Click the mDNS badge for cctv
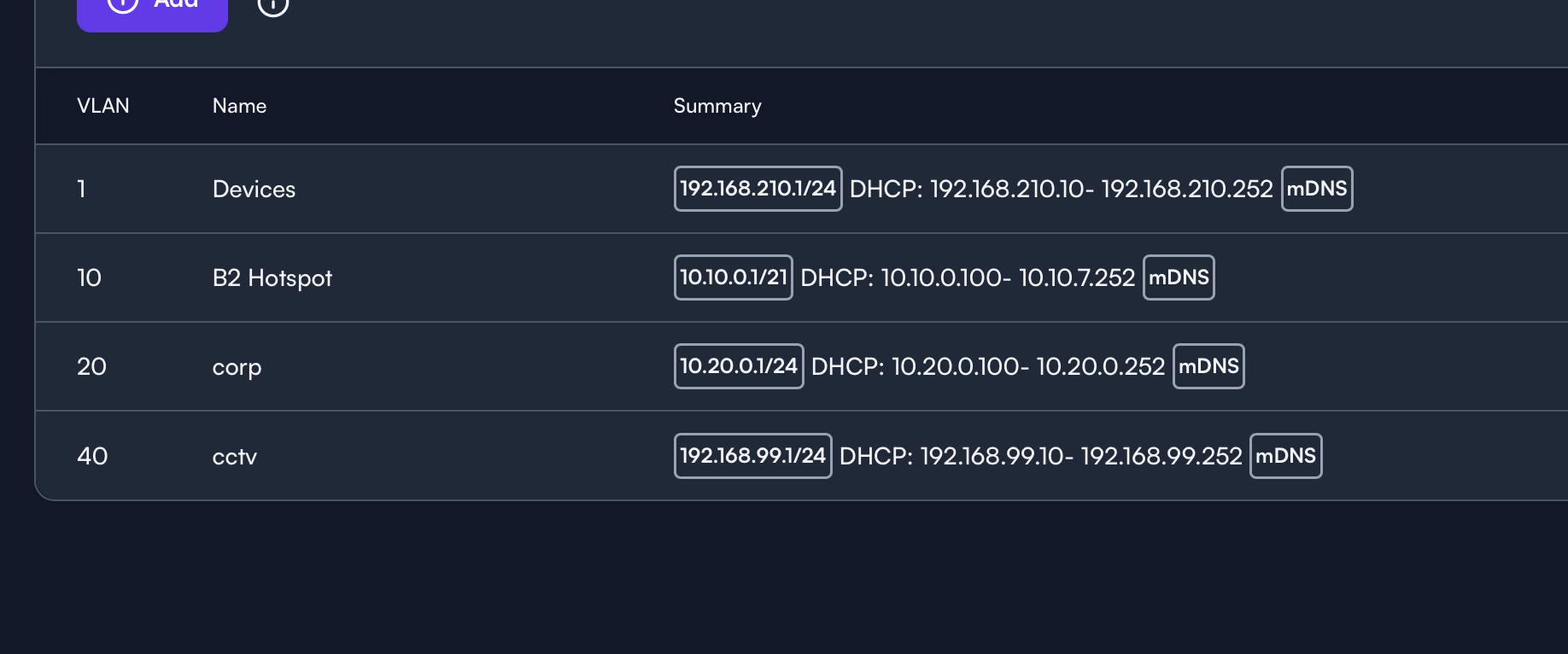1568x654 pixels. coord(1285,456)
